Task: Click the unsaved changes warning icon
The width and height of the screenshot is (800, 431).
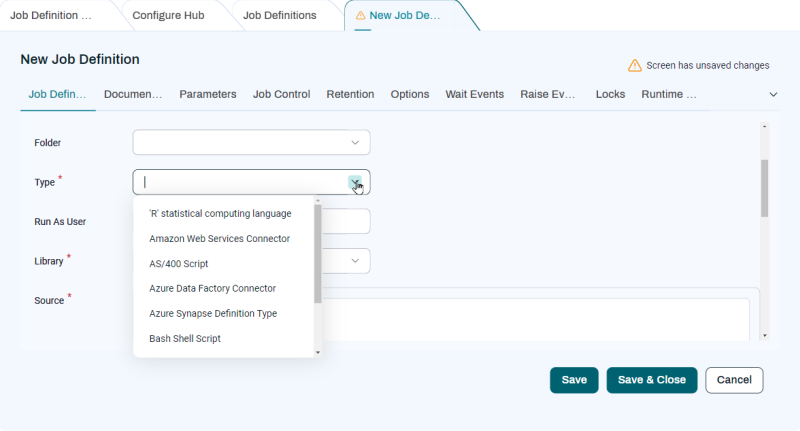Action: pos(634,65)
